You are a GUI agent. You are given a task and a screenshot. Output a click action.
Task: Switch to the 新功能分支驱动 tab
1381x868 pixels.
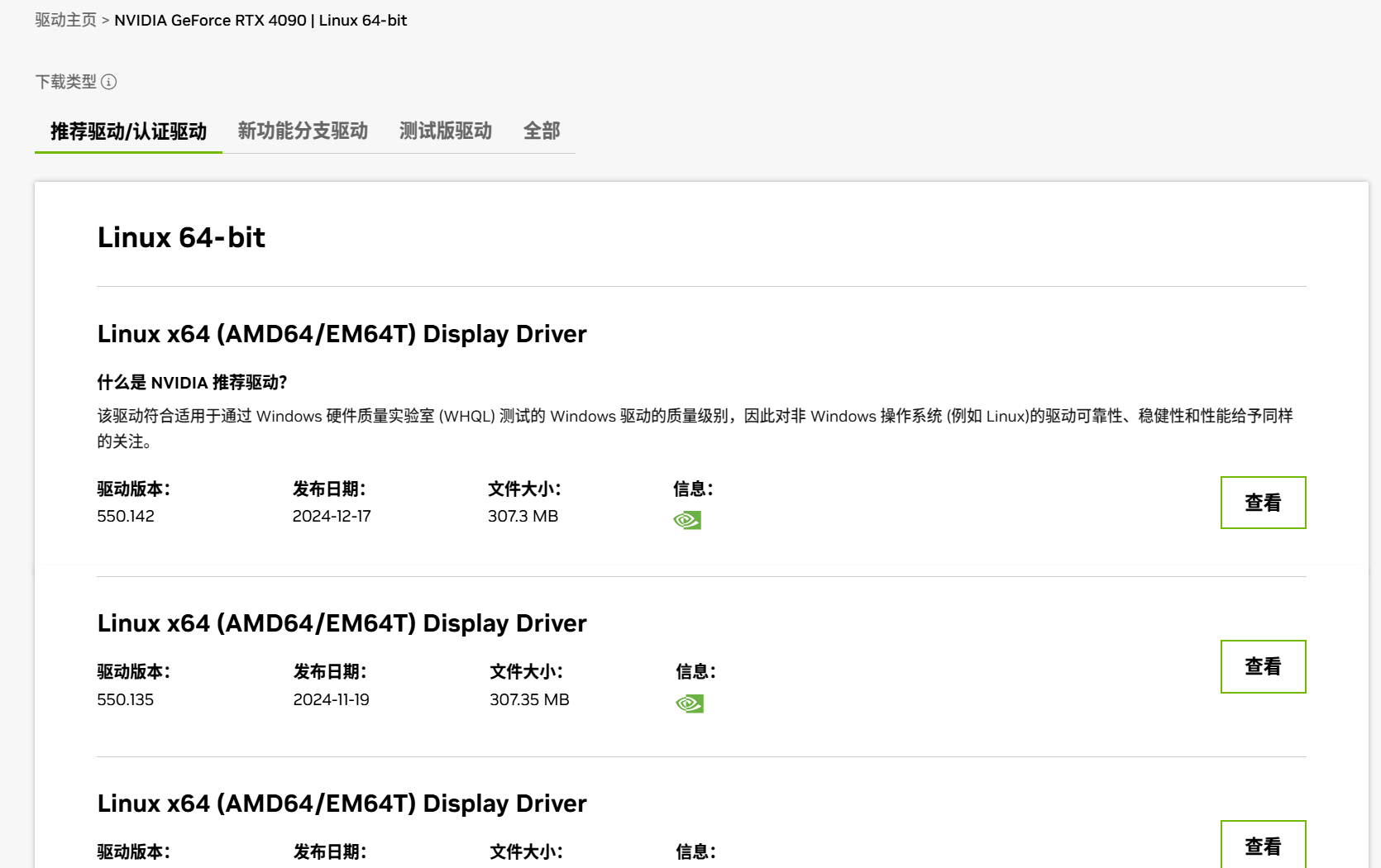click(303, 131)
